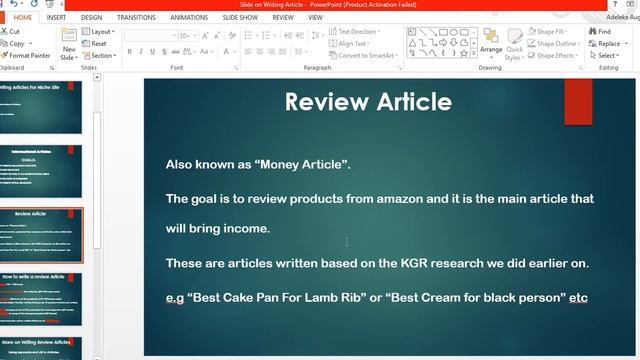Toggle numbered list formatting
The image size is (640, 360).
click(x=266, y=36)
